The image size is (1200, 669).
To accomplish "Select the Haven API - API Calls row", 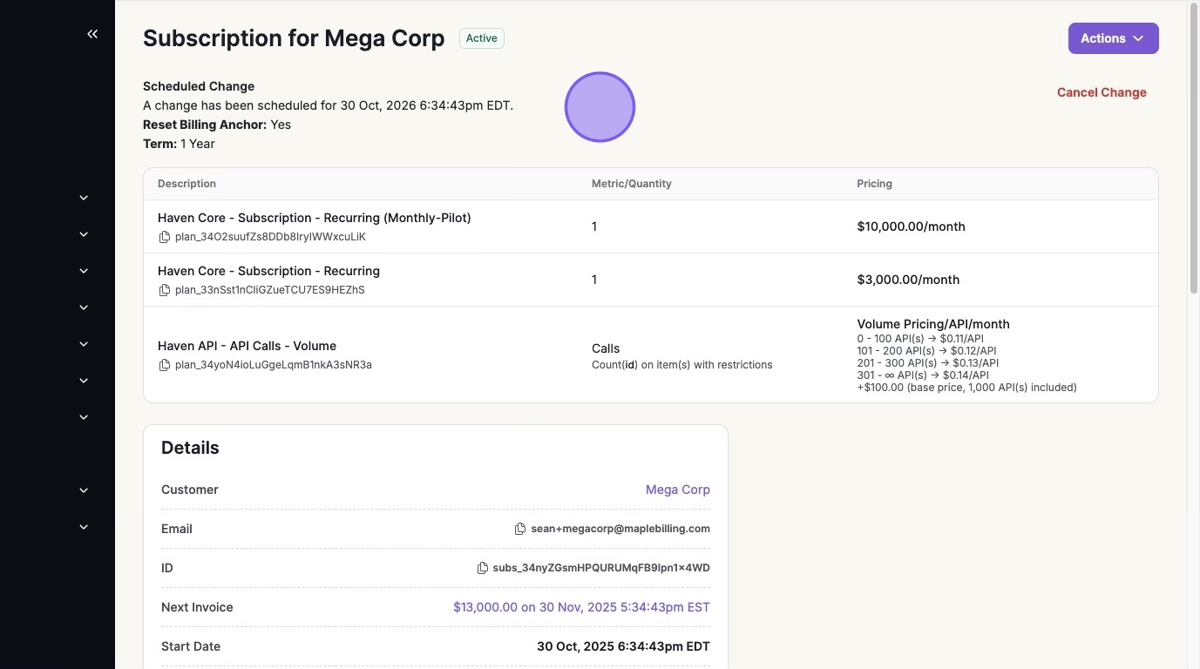I will pyautogui.click(x=450, y=355).
